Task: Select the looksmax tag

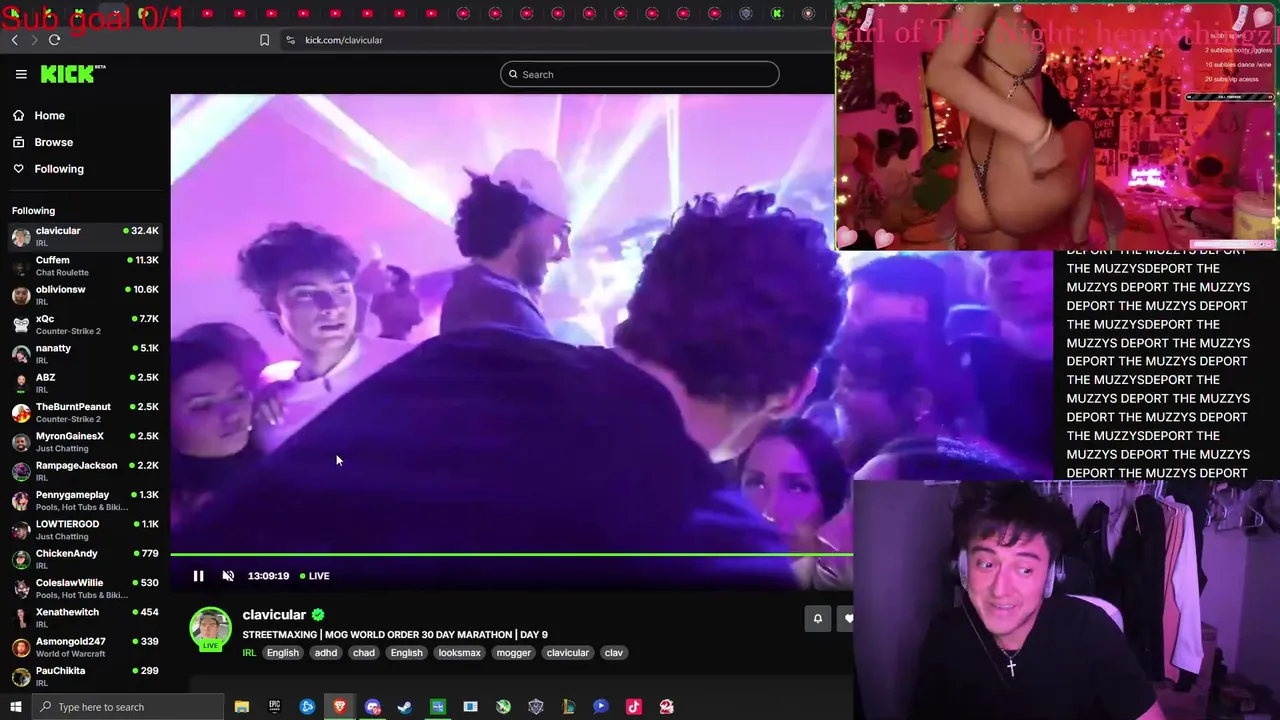Action: click(x=460, y=653)
